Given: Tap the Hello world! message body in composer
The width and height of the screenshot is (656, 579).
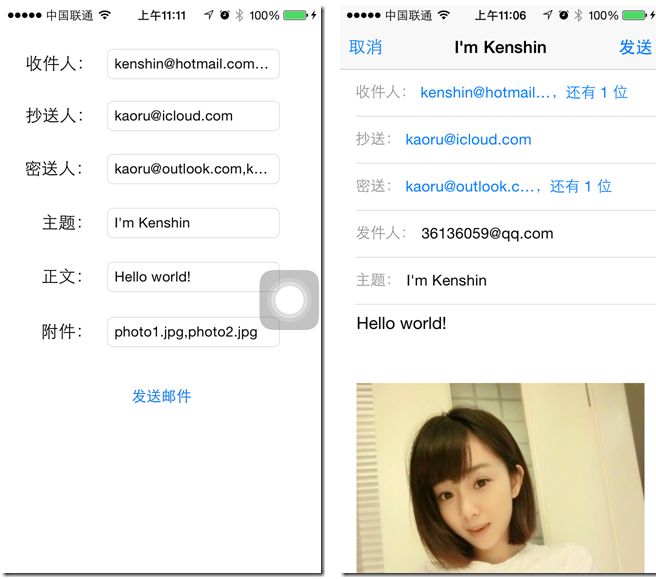Looking at the screenshot, I should coord(402,323).
